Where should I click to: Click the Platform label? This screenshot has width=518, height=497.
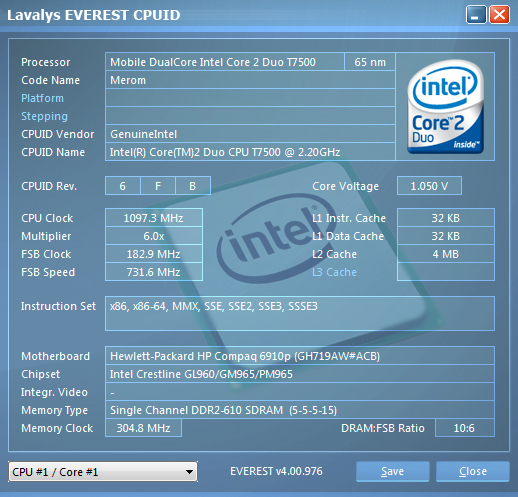[x=42, y=98]
